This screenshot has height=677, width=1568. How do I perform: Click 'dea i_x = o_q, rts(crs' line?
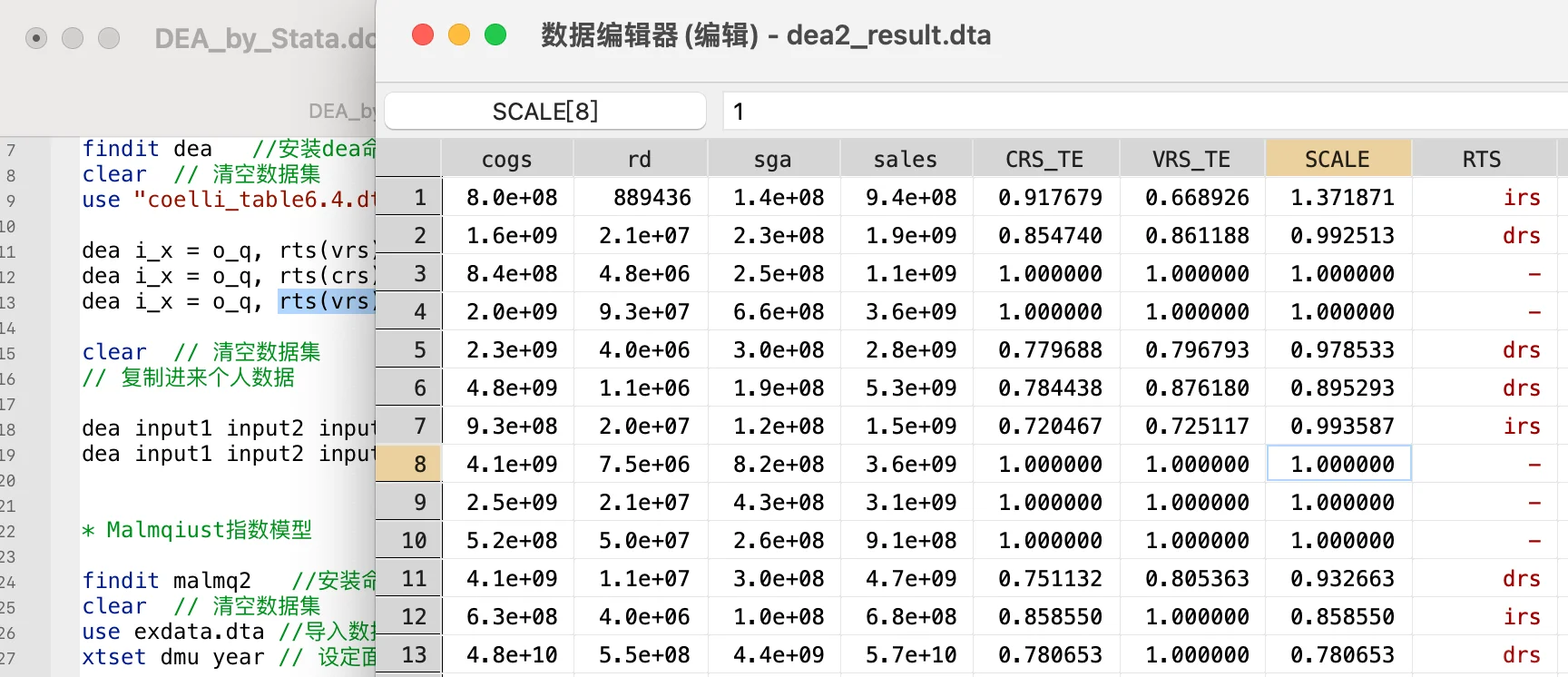[229, 276]
